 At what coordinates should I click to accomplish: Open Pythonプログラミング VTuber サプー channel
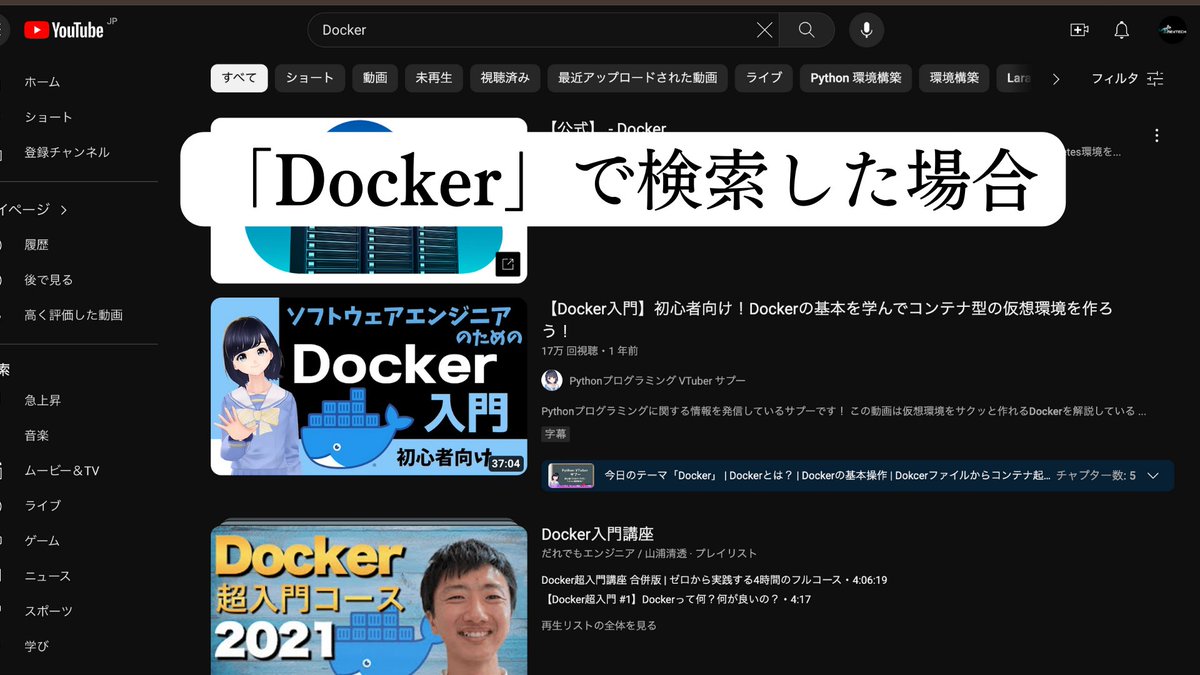(x=657, y=380)
